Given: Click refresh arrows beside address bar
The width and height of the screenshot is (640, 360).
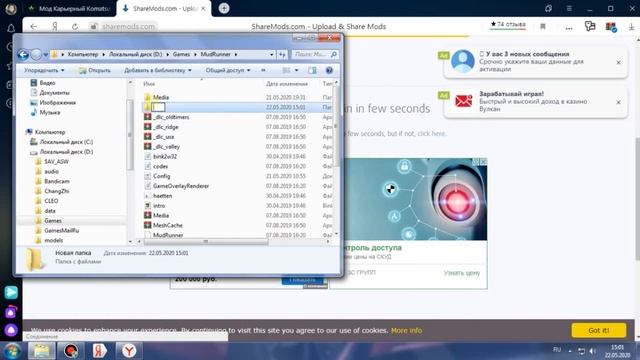Looking at the screenshot, I should (282, 54).
